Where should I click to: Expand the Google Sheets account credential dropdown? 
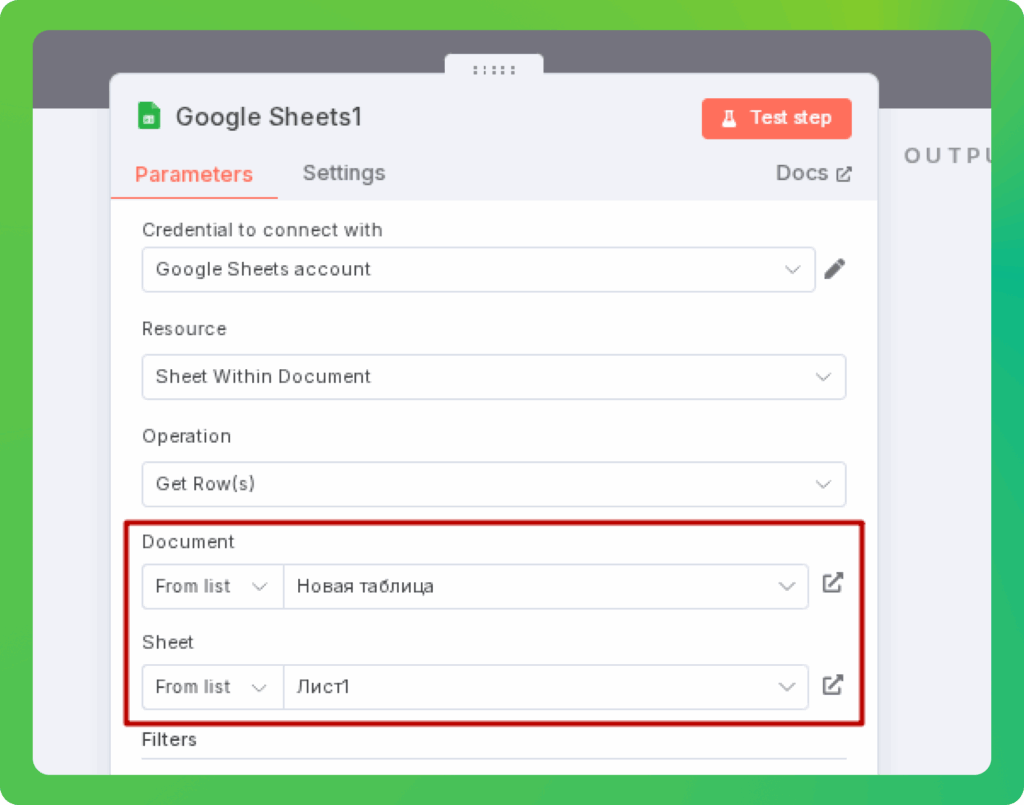(x=478, y=269)
